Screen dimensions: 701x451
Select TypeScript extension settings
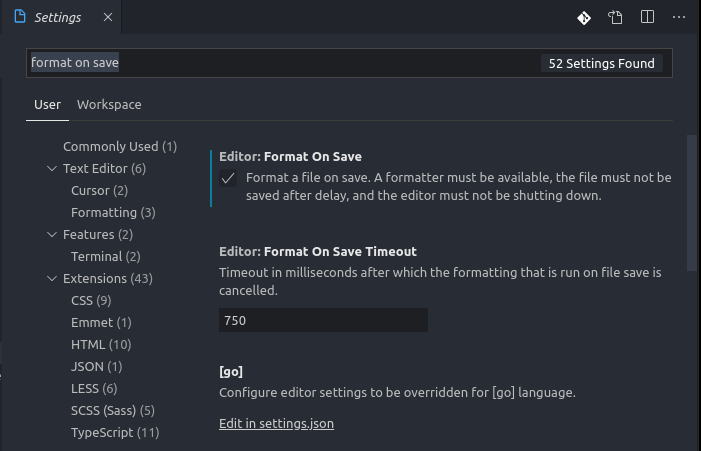(114, 433)
